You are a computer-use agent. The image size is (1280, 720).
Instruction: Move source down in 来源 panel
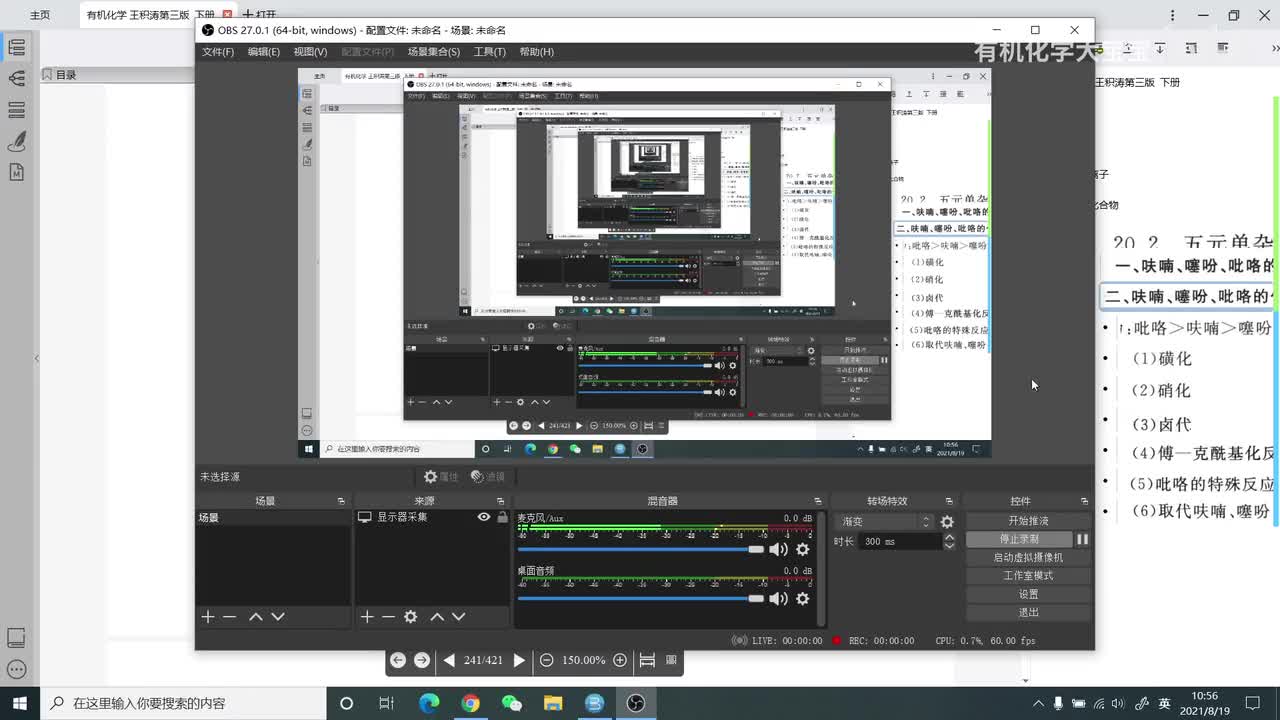[x=458, y=617]
